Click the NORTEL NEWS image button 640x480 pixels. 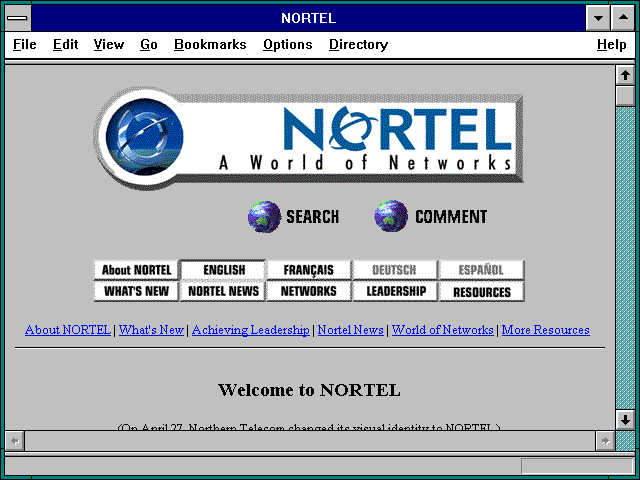(223, 291)
